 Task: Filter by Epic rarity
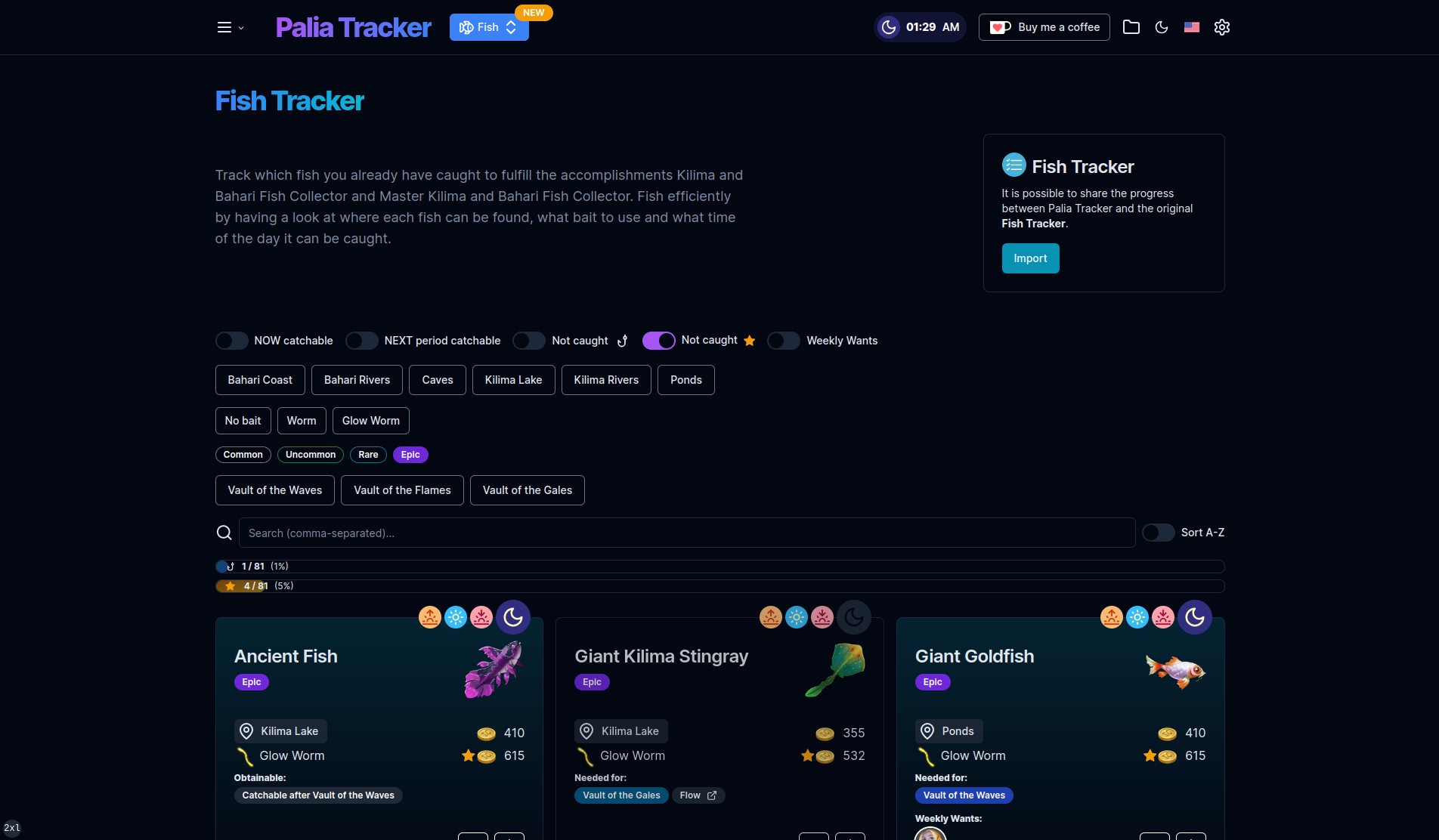tap(410, 454)
